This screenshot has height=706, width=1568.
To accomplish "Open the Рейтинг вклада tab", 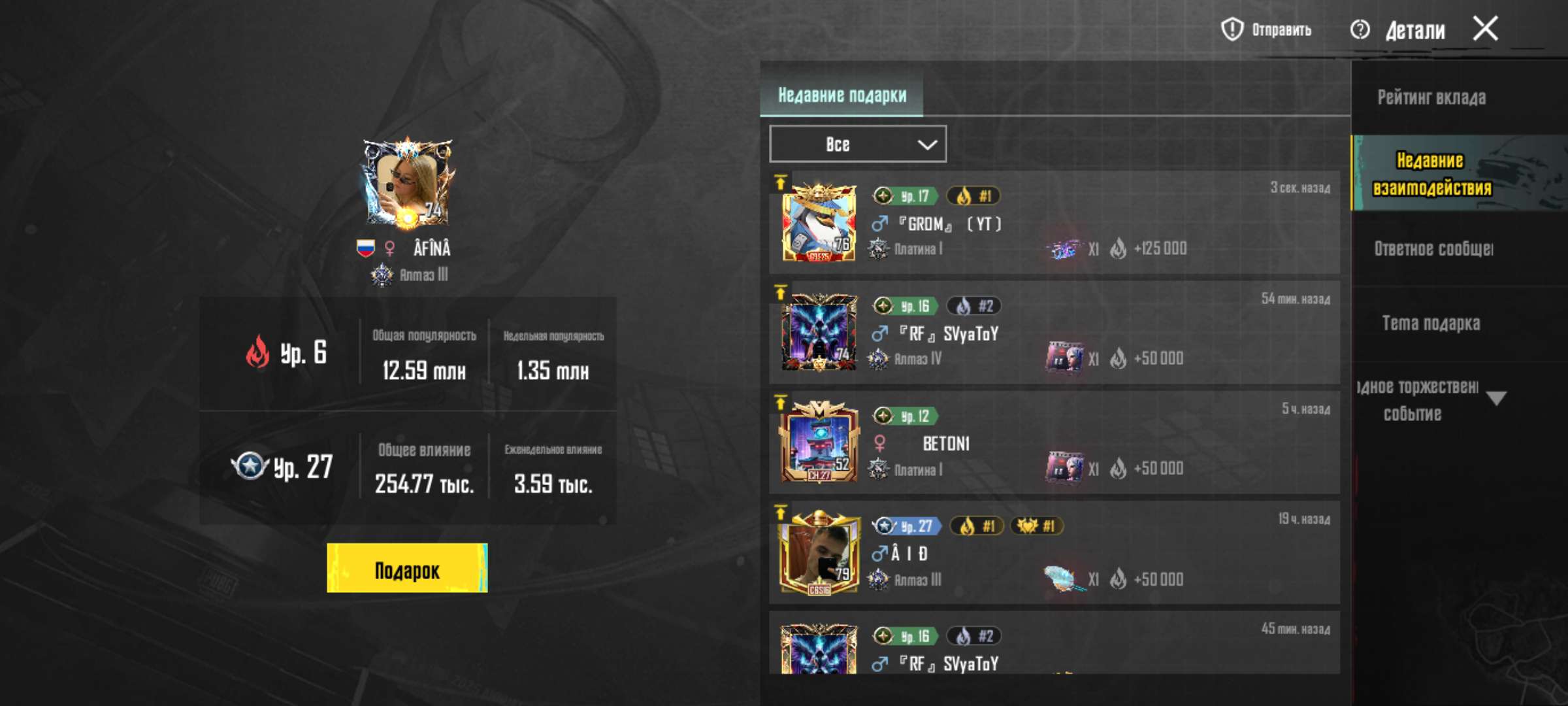I will click(x=1432, y=97).
